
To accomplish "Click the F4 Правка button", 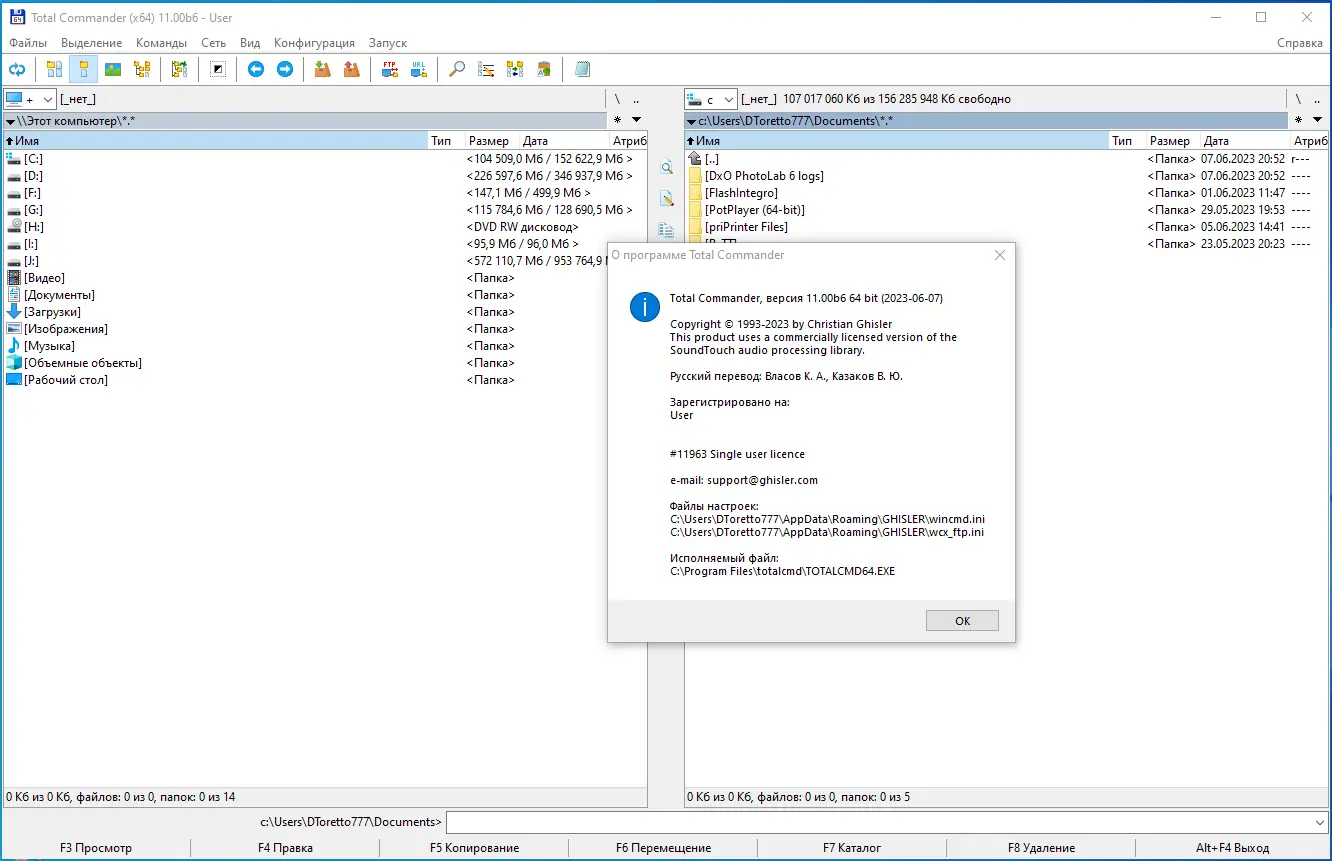I will point(285,848).
